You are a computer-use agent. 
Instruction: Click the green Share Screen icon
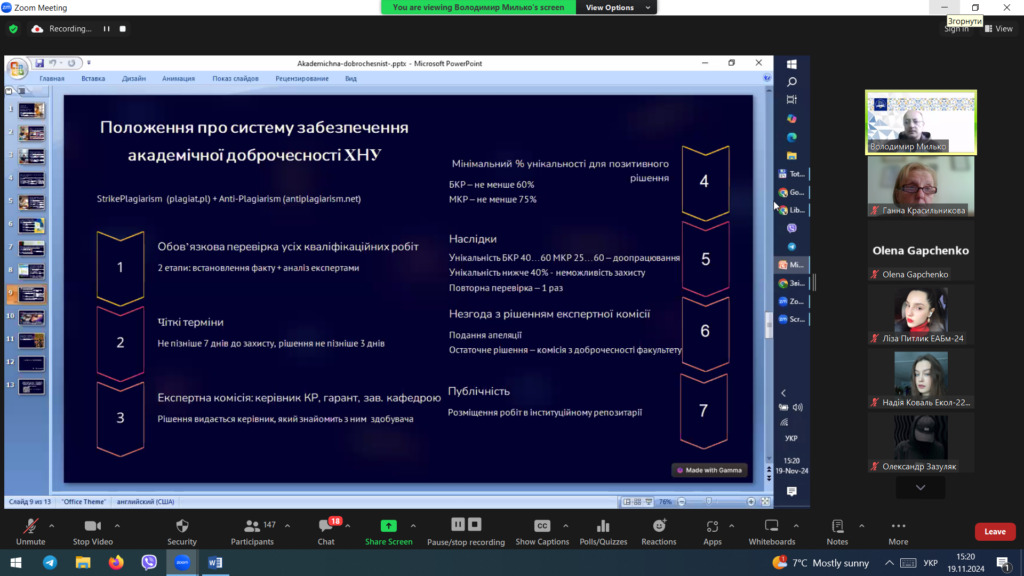tap(388, 526)
